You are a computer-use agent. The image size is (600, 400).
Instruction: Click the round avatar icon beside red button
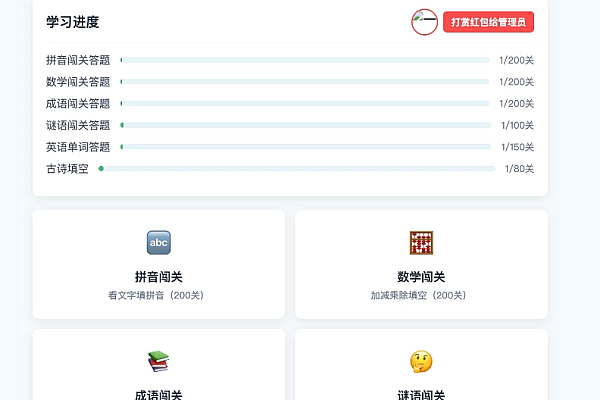[424, 22]
